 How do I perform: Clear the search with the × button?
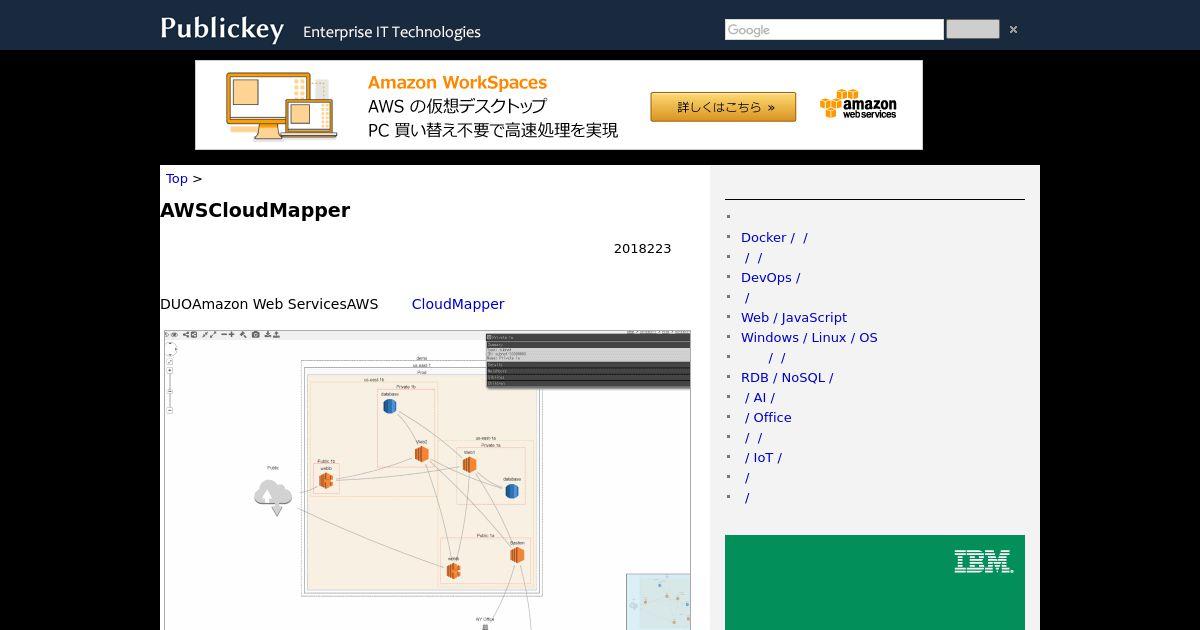click(x=1013, y=30)
